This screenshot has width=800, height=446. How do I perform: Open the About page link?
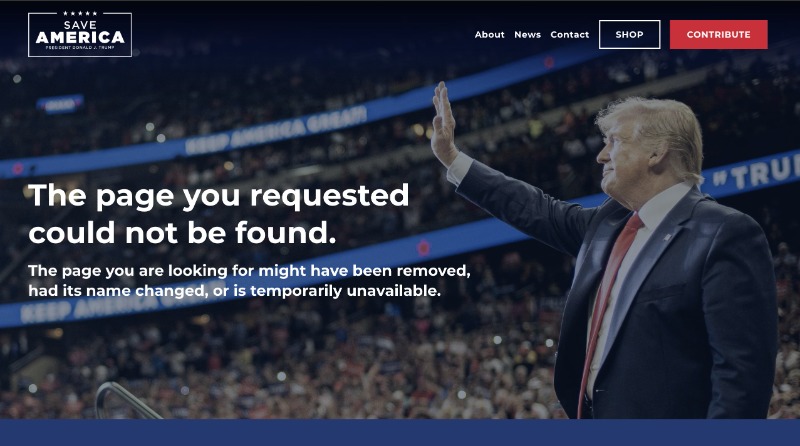coord(489,35)
